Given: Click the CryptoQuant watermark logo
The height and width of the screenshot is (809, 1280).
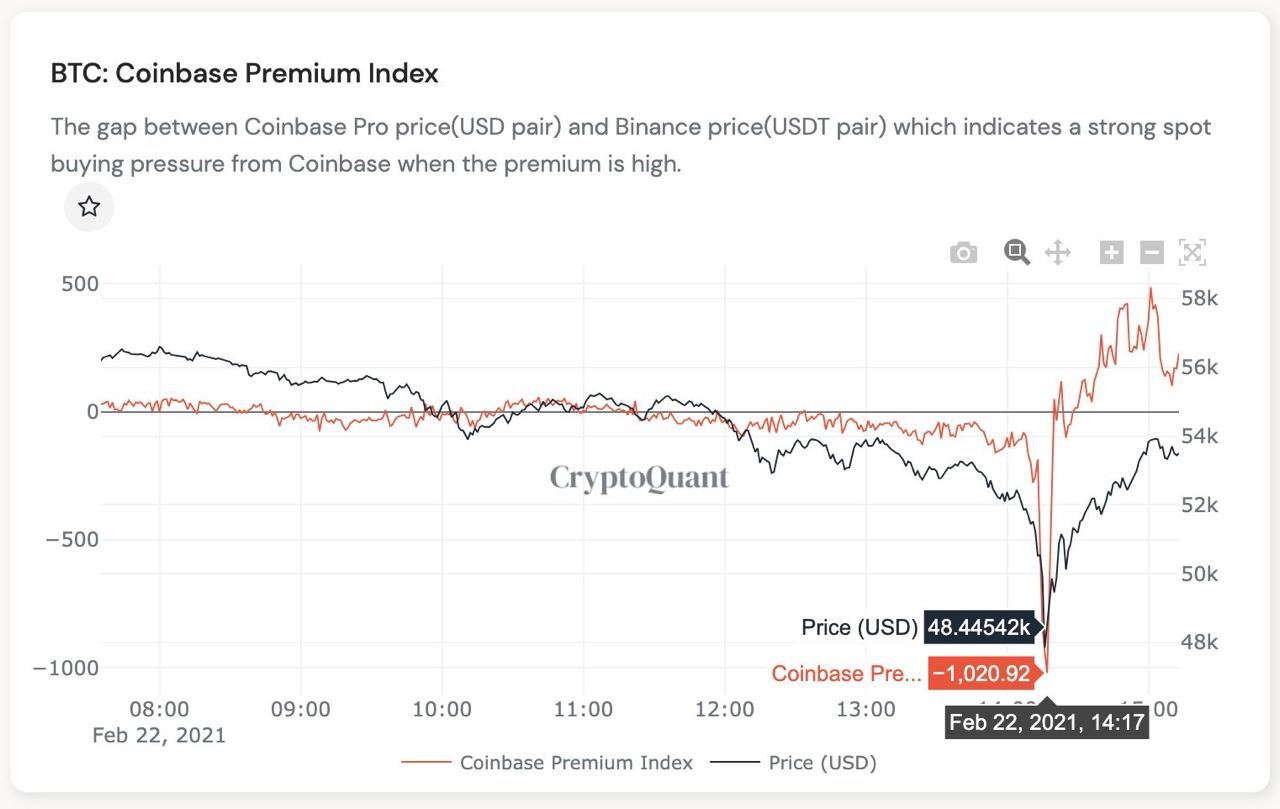Looking at the screenshot, I should (x=637, y=478).
